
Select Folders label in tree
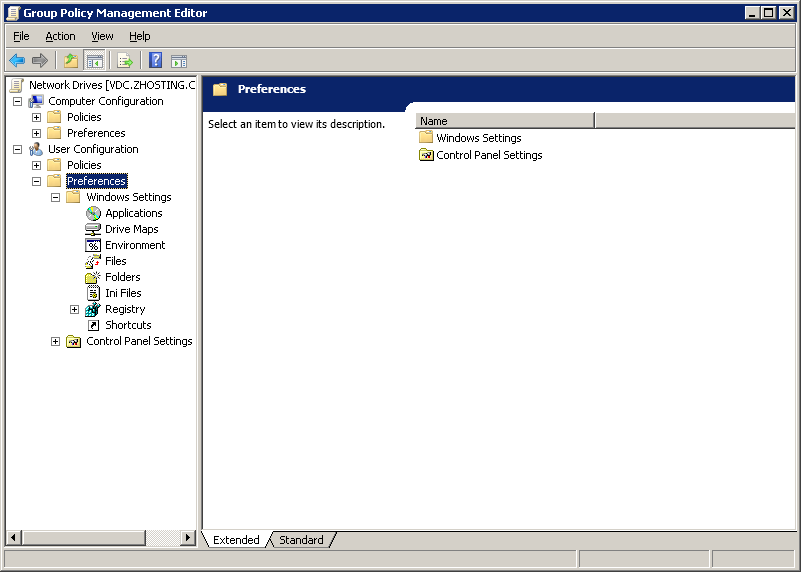coord(123,277)
